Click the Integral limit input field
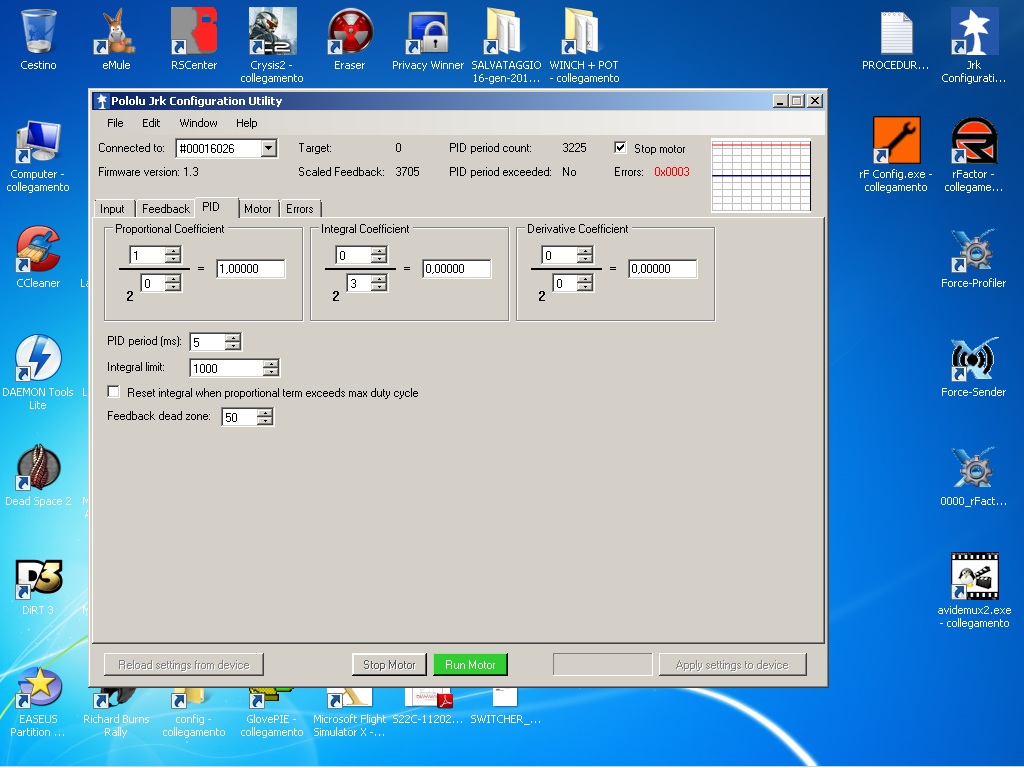Image resolution: width=1024 pixels, height=768 pixels. coord(227,368)
